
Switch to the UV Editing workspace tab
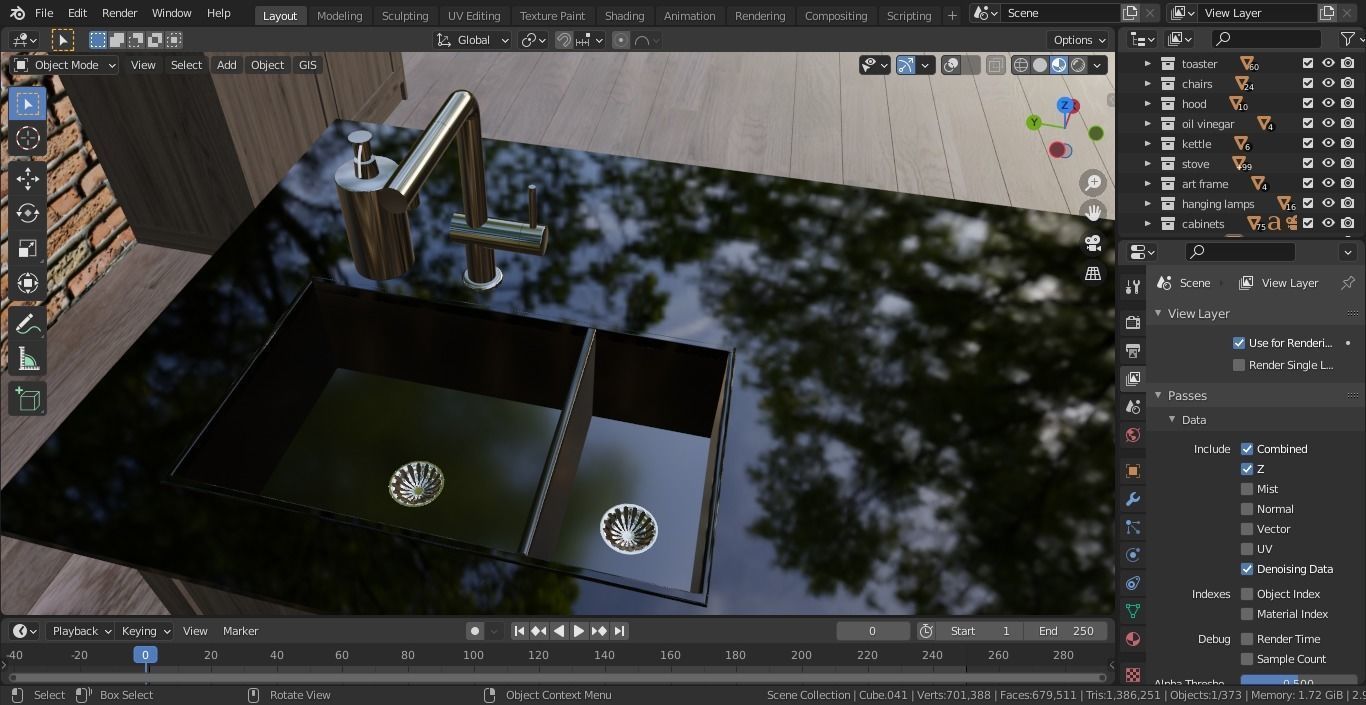473,16
